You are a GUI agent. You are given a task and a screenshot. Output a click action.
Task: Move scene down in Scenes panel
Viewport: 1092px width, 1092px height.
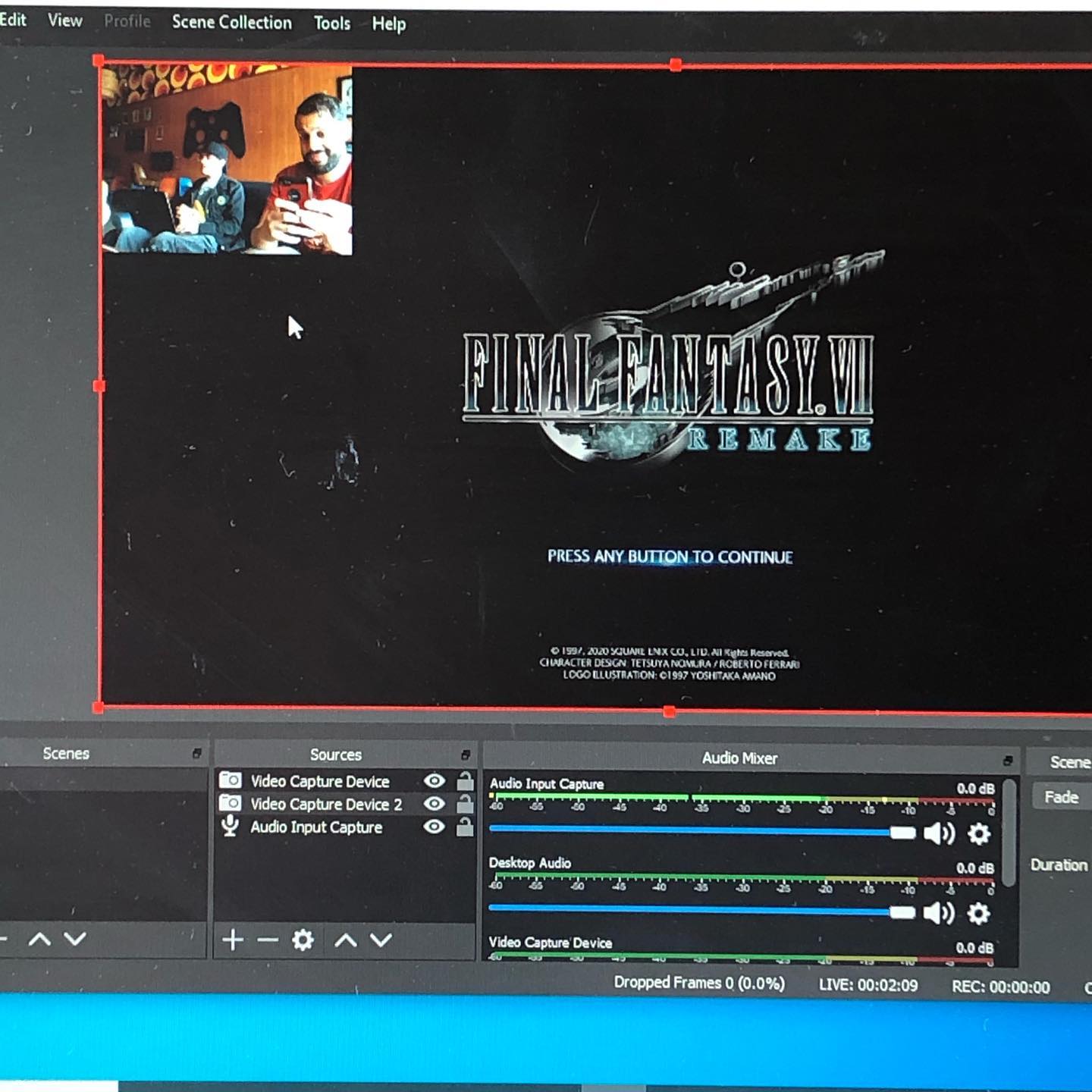click(74, 939)
